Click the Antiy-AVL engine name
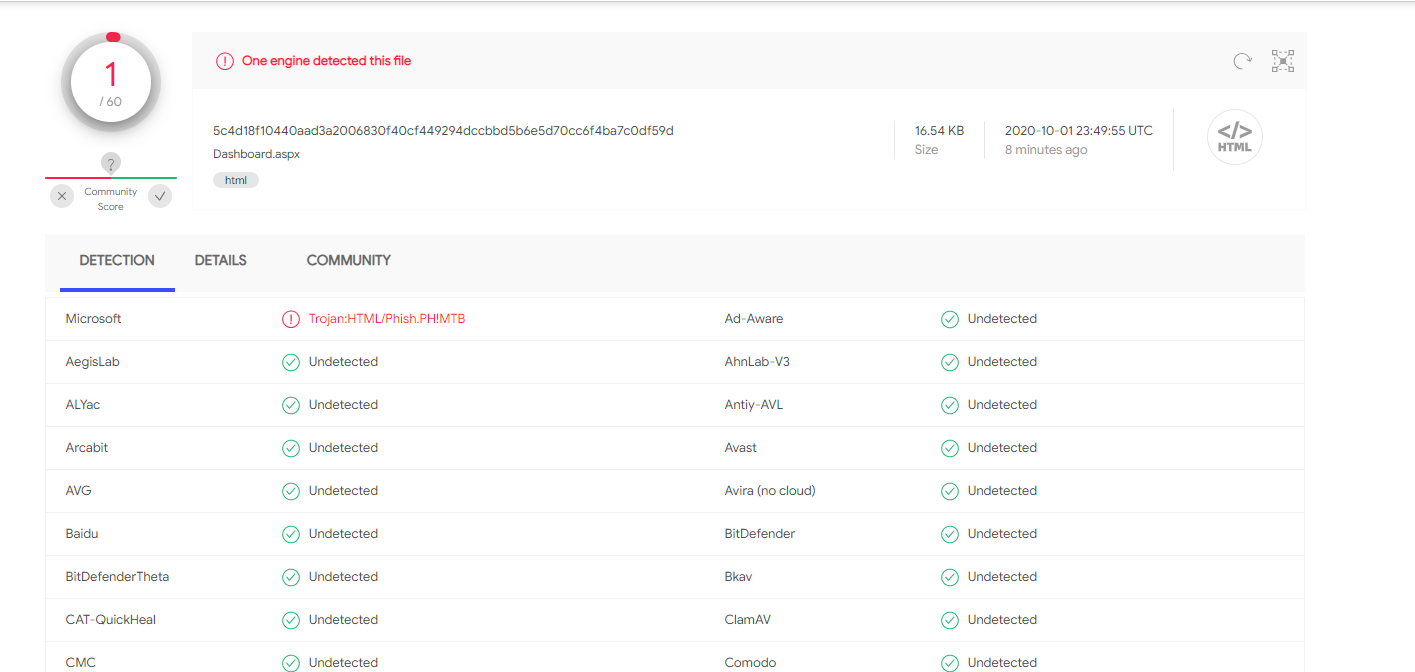This screenshot has width=1415, height=672. [754, 405]
